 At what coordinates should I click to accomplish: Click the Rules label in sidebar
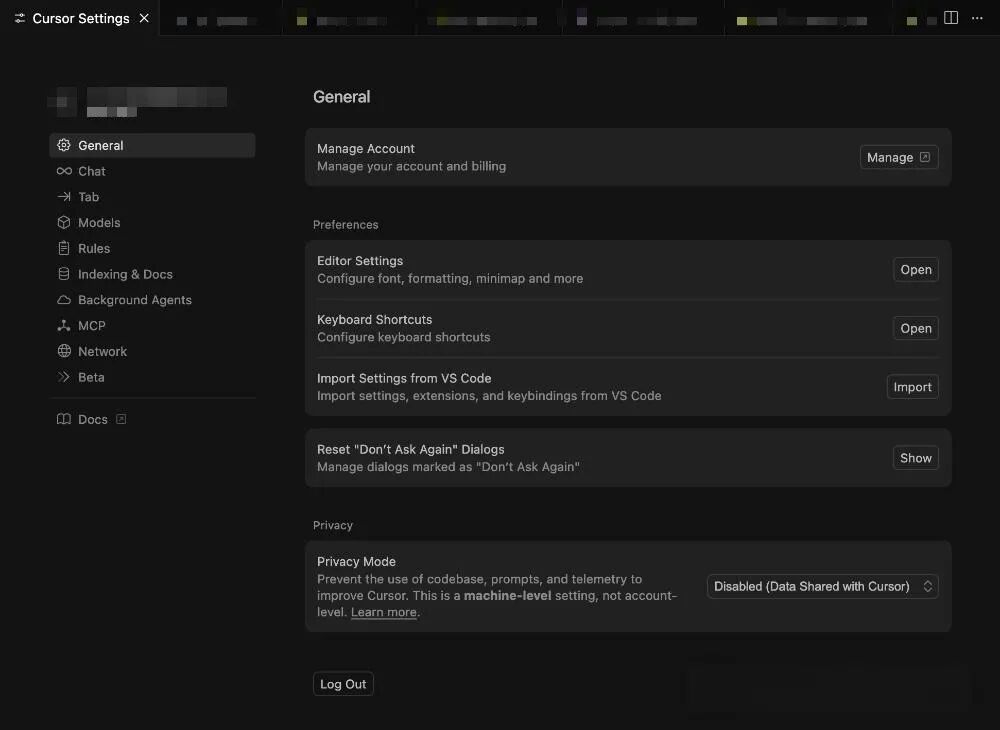pyautogui.click(x=94, y=248)
